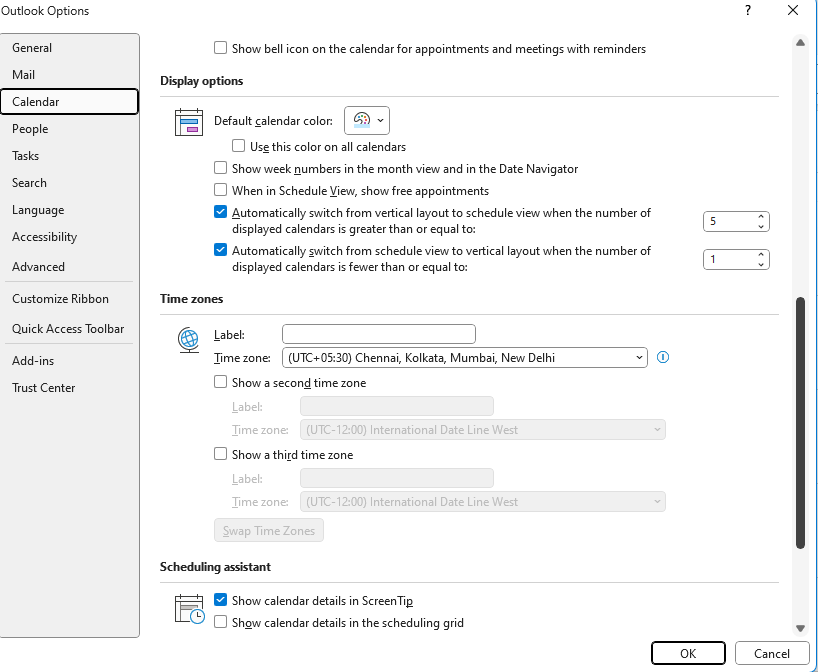The image size is (818, 672).
Task: Click the question mark help icon
Action: (x=748, y=10)
